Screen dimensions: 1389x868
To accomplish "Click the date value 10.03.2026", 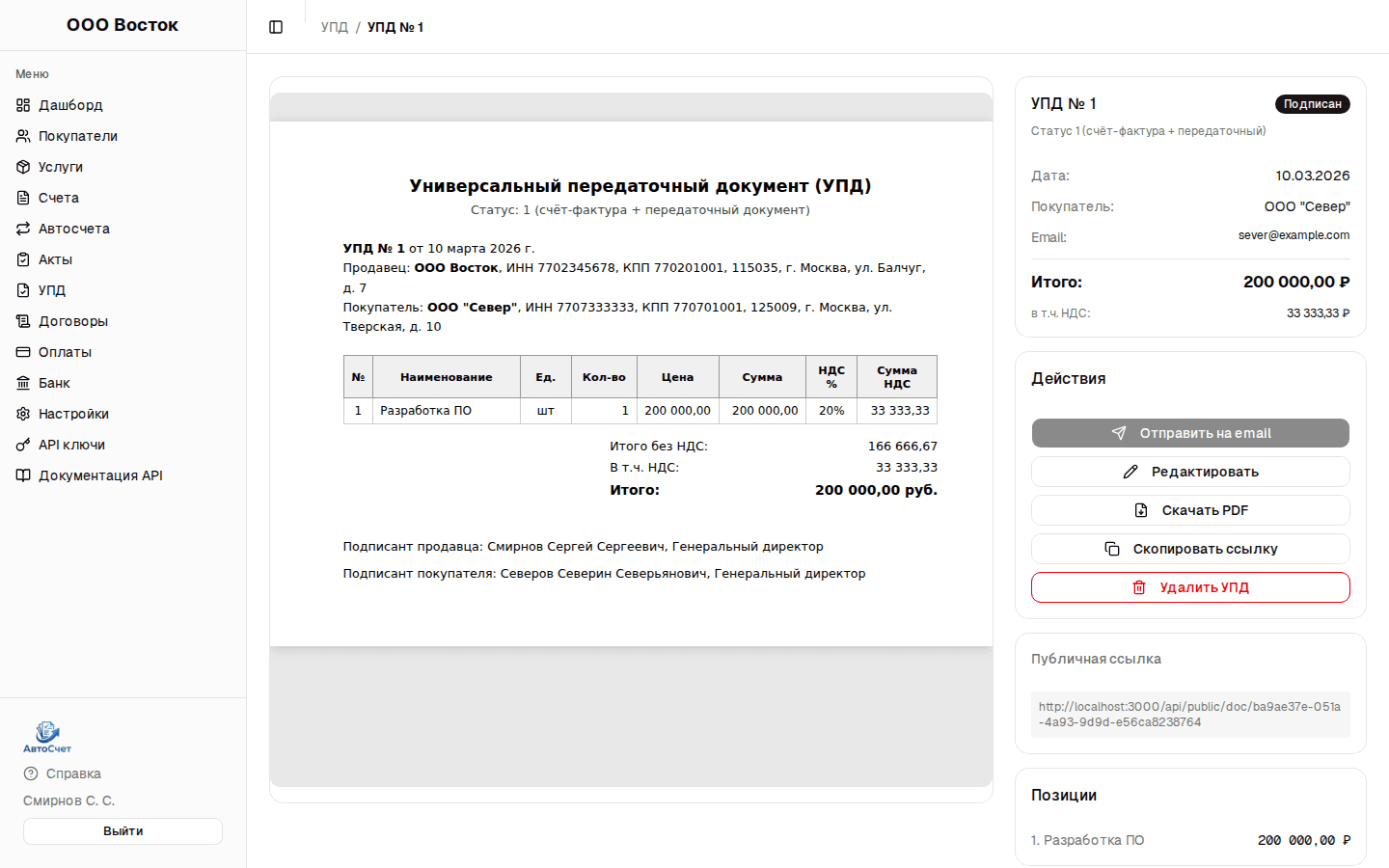I will [x=1312, y=176].
